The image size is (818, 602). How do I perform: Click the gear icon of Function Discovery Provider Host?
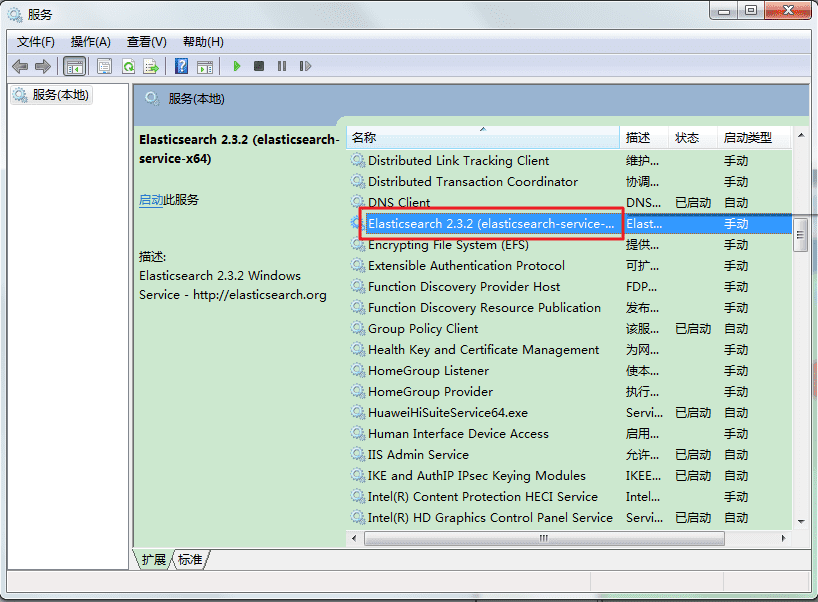(357, 286)
